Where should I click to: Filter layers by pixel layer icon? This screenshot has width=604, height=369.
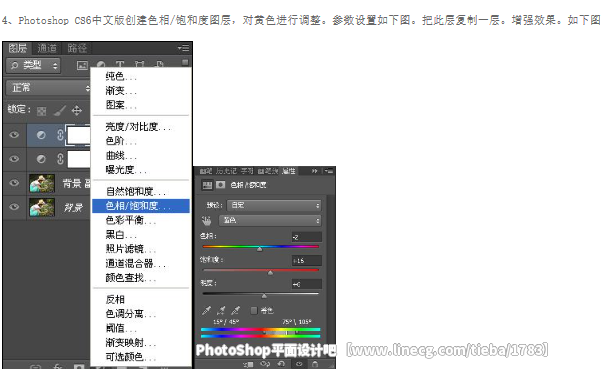click(x=82, y=65)
